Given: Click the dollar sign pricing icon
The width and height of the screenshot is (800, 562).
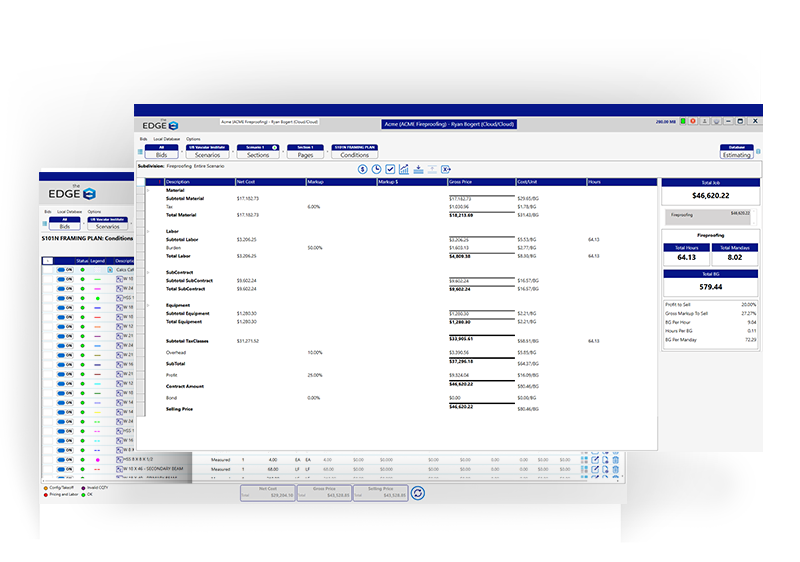Looking at the screenshot, I should tap(362, 169).
